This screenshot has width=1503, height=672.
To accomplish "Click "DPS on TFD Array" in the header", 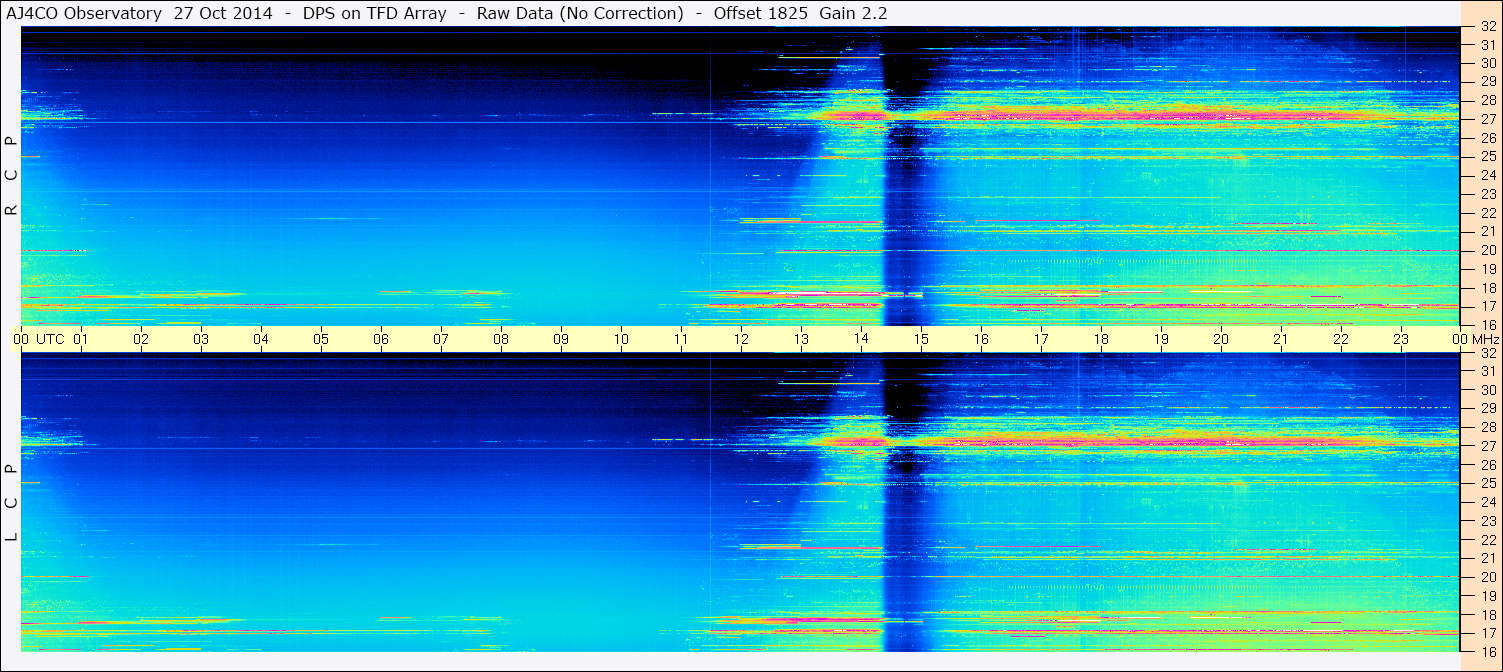I will [x=374, y=13].
